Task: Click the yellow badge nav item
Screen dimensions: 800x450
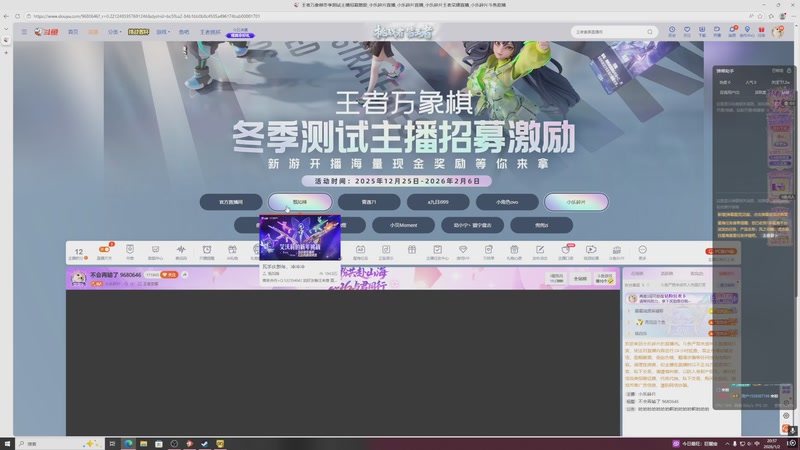Action: click(x=138, y=32)
